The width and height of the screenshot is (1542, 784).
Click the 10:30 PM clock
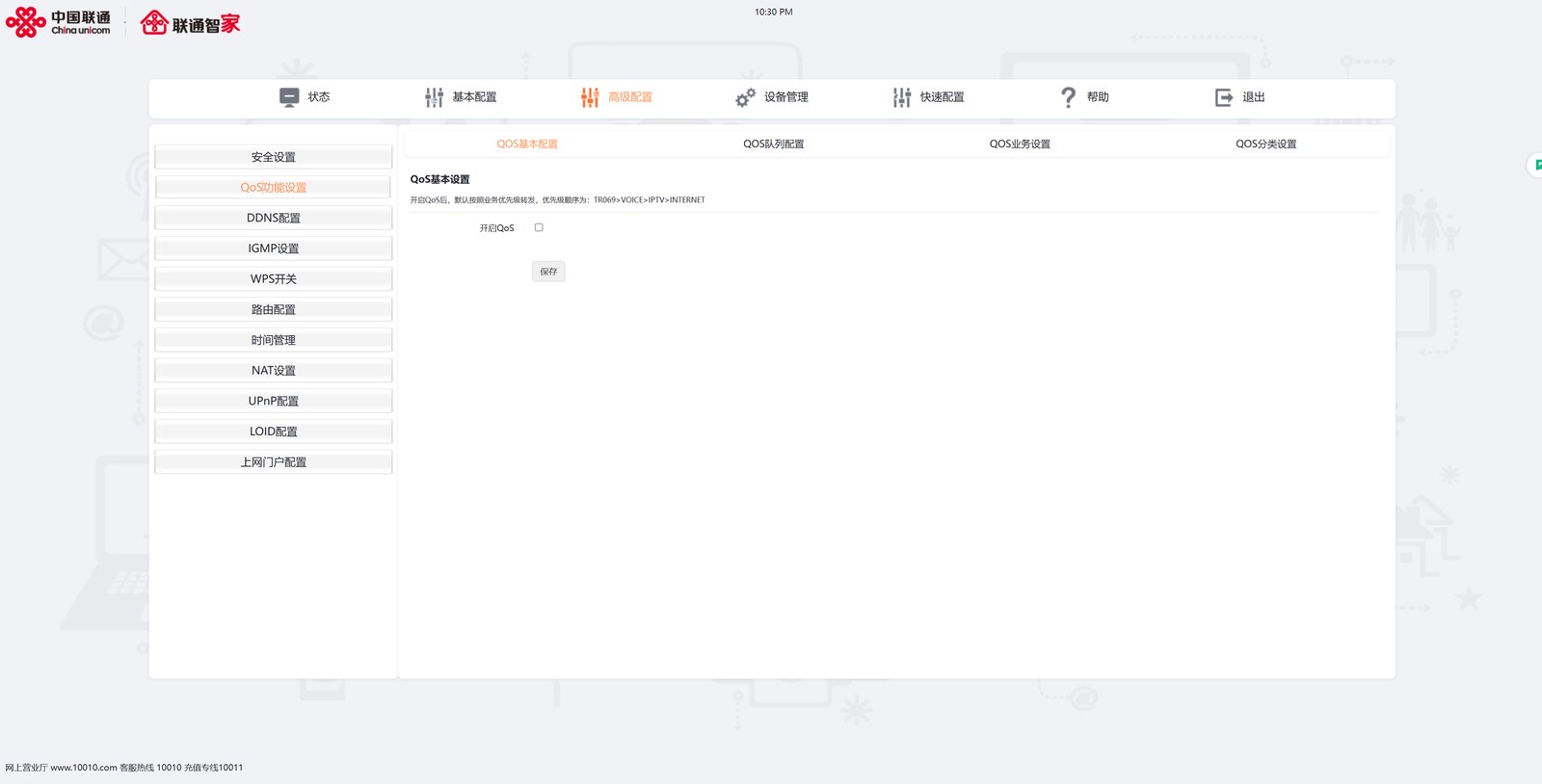[x=774, y=13]
